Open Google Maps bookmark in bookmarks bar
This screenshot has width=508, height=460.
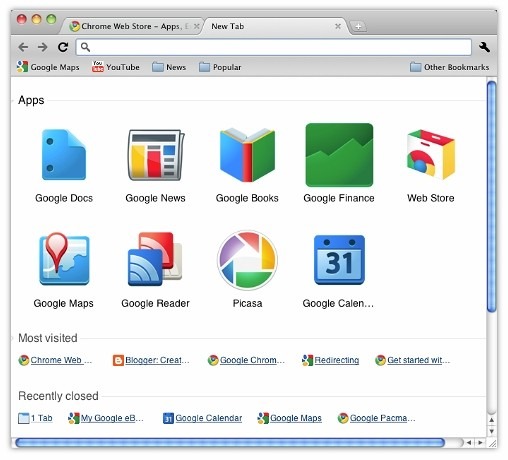coord(48,67)
